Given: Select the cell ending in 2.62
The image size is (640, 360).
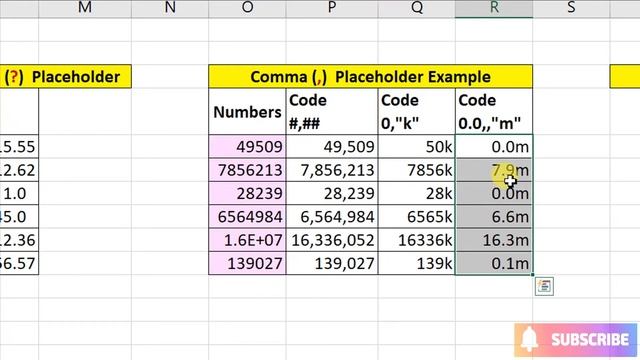Looking at the screenshot, I should 19,170.
